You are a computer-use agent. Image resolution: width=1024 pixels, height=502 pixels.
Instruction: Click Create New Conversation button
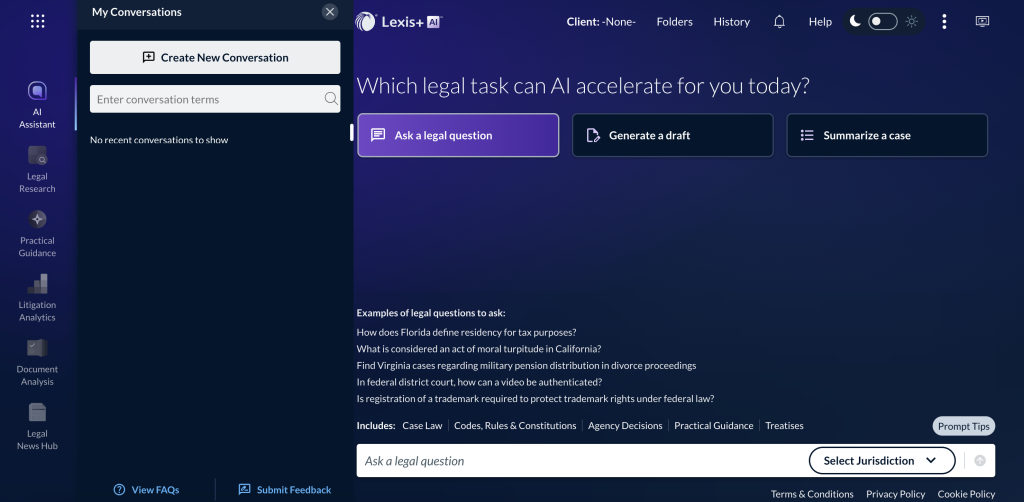click(x=215, y=58)
